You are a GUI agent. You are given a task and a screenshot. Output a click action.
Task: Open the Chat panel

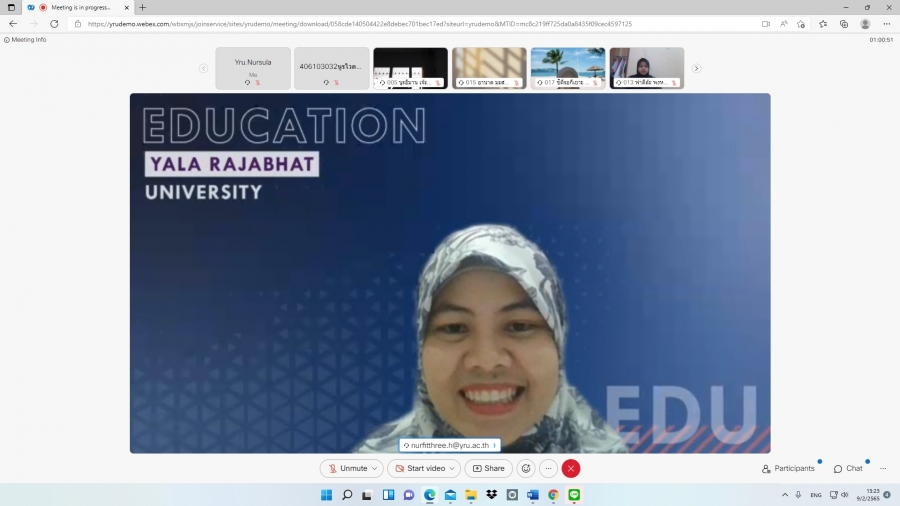pos(848,468)
